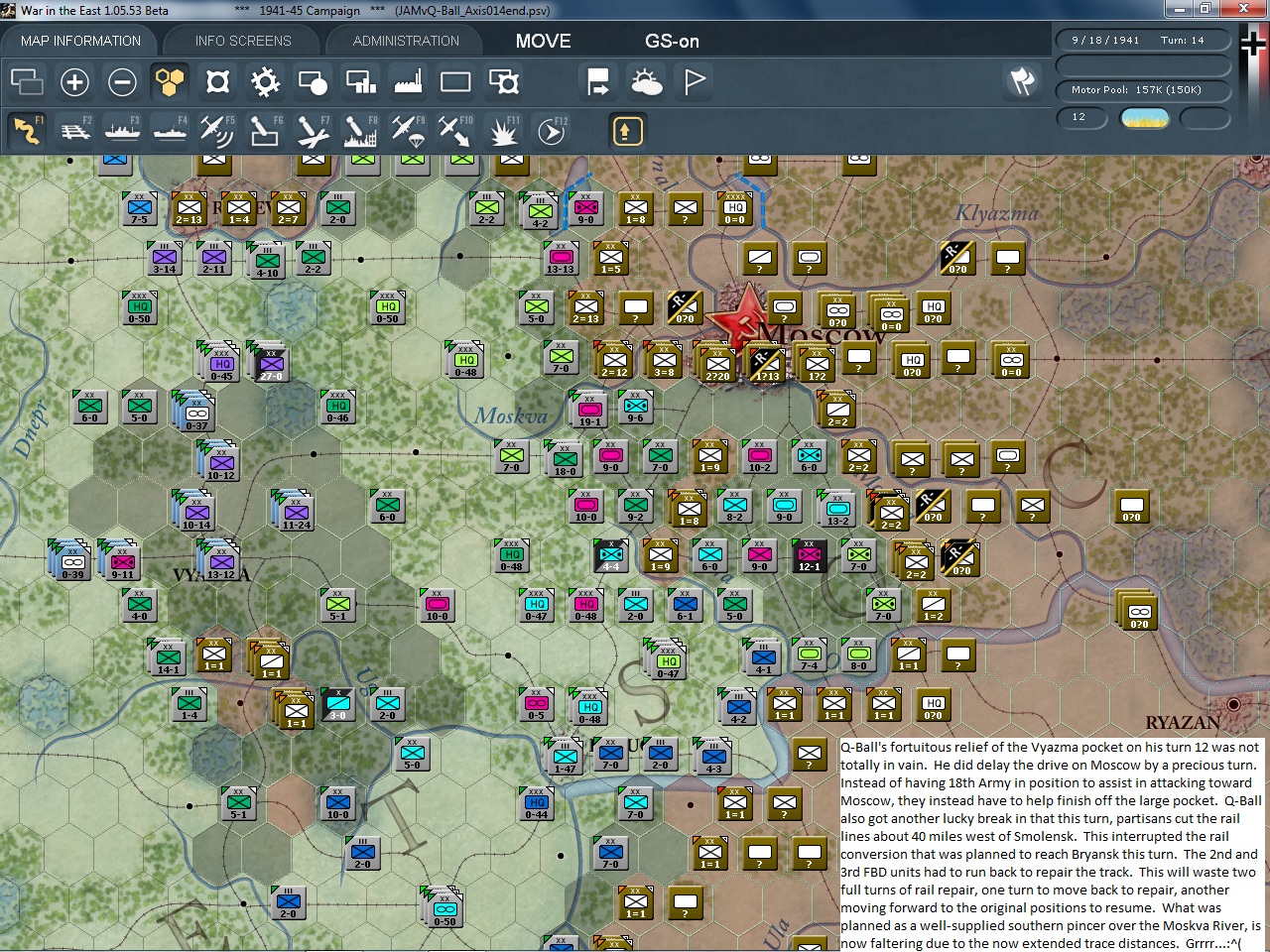Image resolution: width=1270 pixels, height=952 pixels.
Task: Click the empty rectangle toolbar icon
Action: coord(455,81)
